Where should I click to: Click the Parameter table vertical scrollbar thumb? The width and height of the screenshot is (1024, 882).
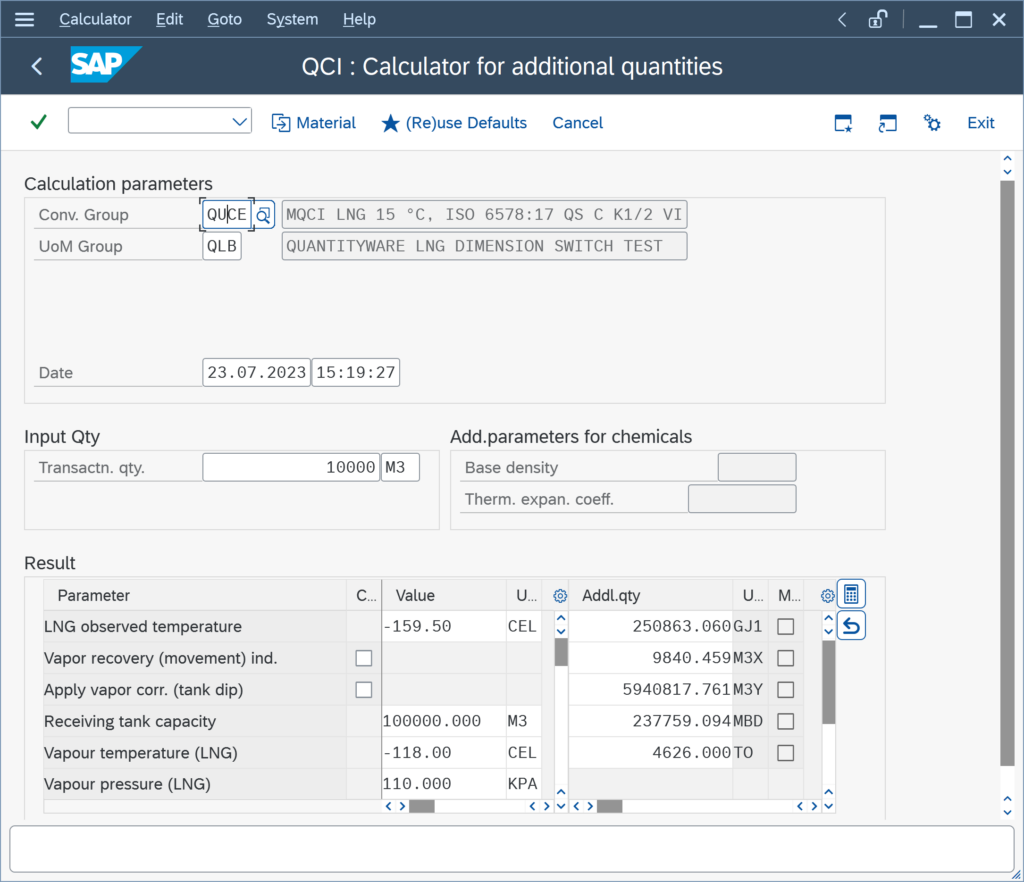[x=560, y=652]
